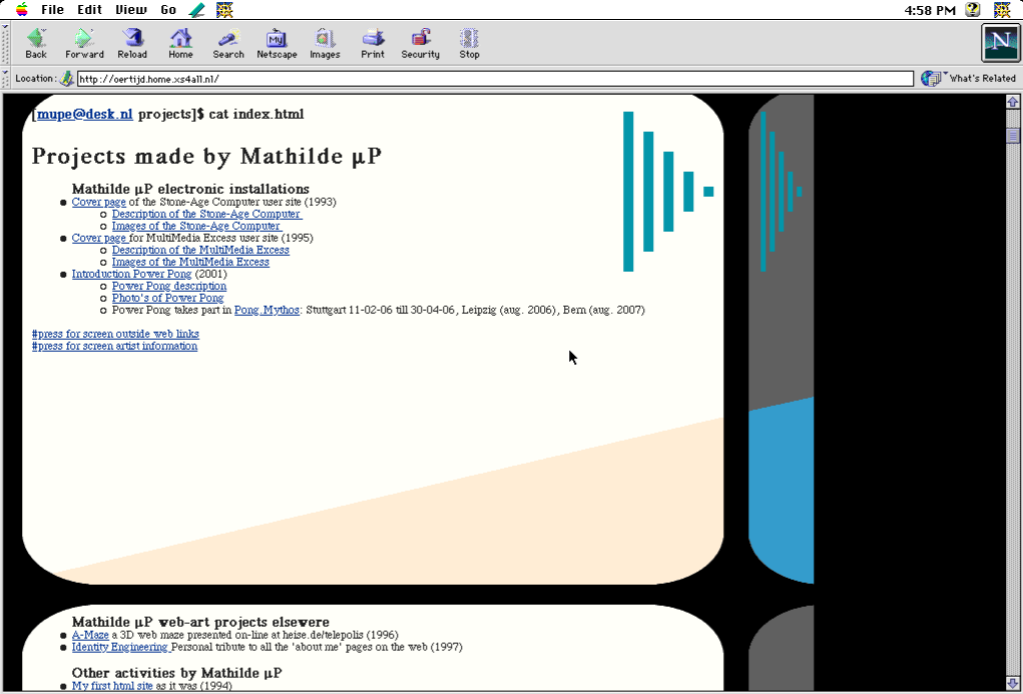Screen dimensions: 1023x694
Task: Collapse the Location toolbar handle
Action: [x=6, y=78]
